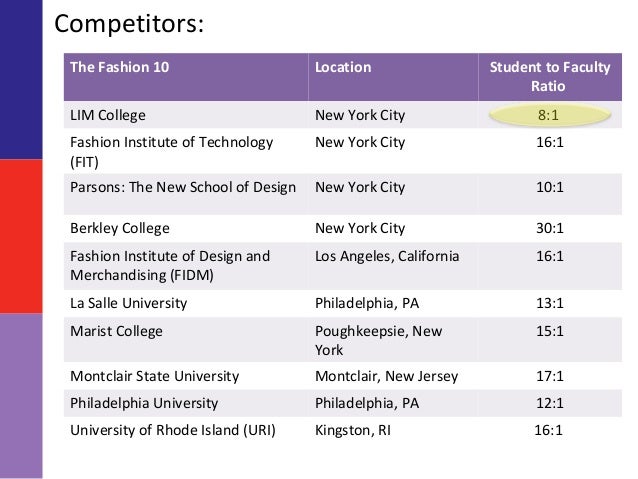The width and height of the screenshot is (638, 479).
Task: Click the highlighted 8:1 ratio oval
Action: click(x=549, y=115)
